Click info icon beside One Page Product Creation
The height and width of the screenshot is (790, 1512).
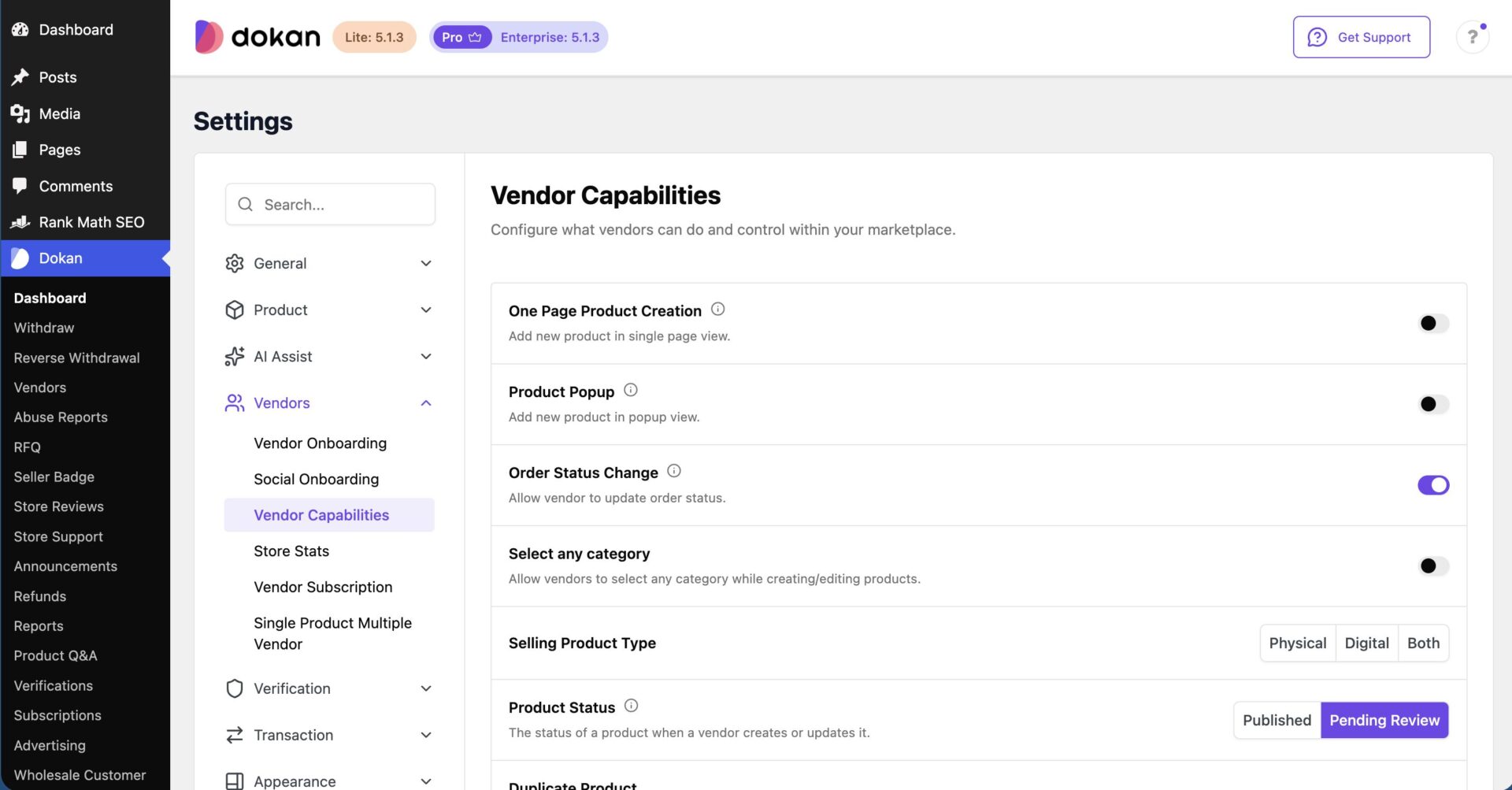pos(717,309)
